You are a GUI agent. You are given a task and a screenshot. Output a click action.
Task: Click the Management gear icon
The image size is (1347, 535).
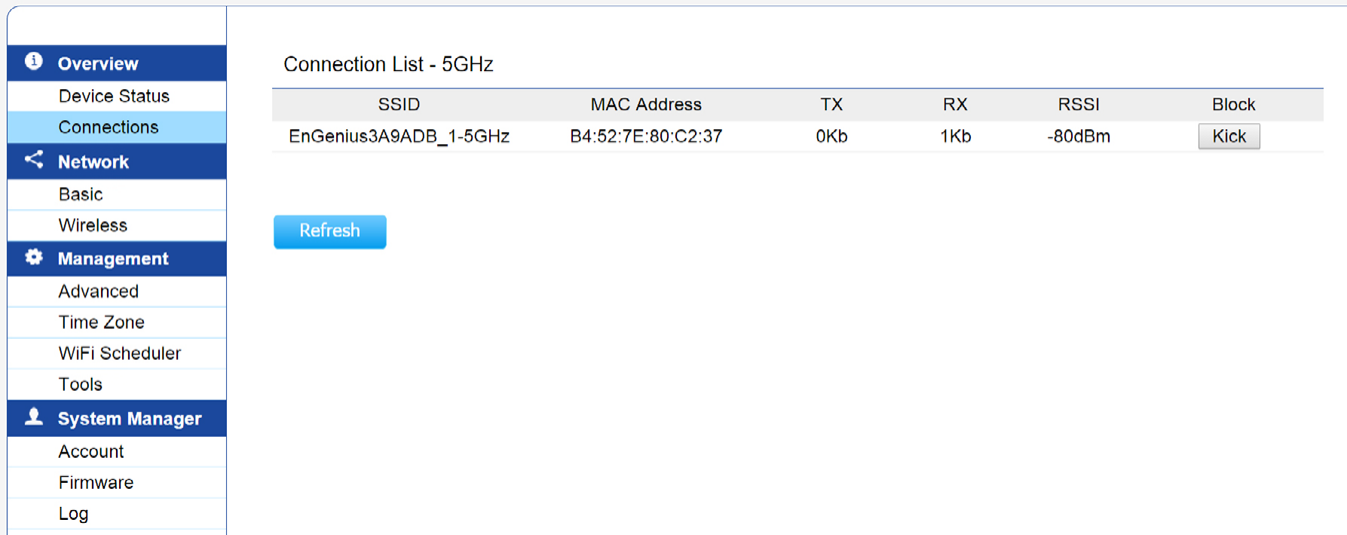click(34, 257)
